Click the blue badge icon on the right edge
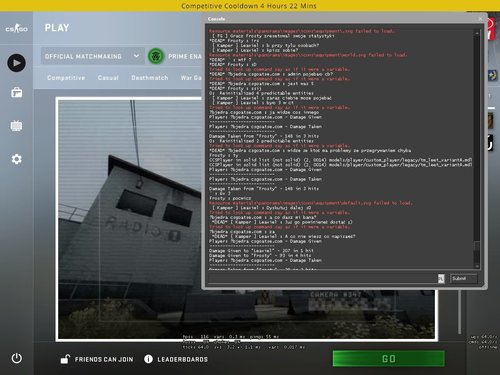The height and width of the screenshot is (375, 500). click(492, 75)
